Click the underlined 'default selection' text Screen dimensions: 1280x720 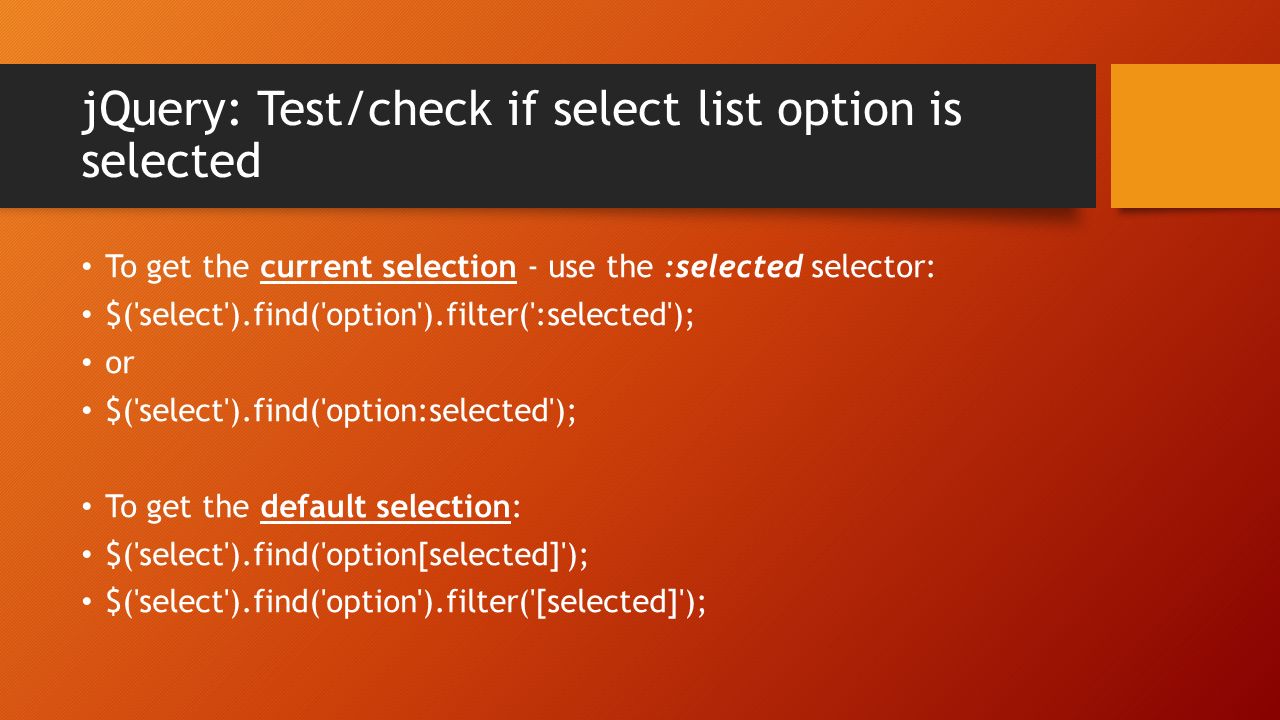[x=385, y=507]
